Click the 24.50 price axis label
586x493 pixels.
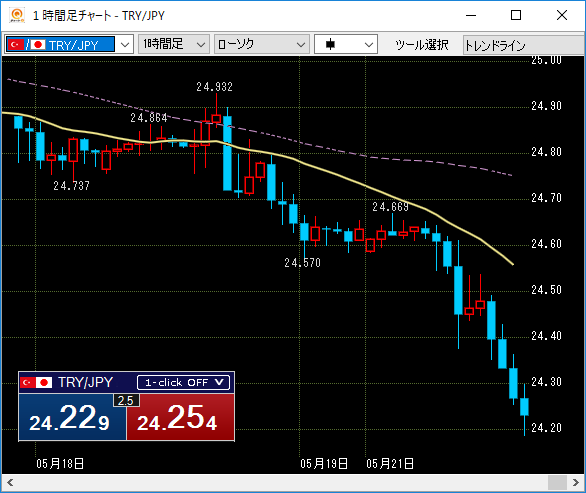(x=546, y=290)
